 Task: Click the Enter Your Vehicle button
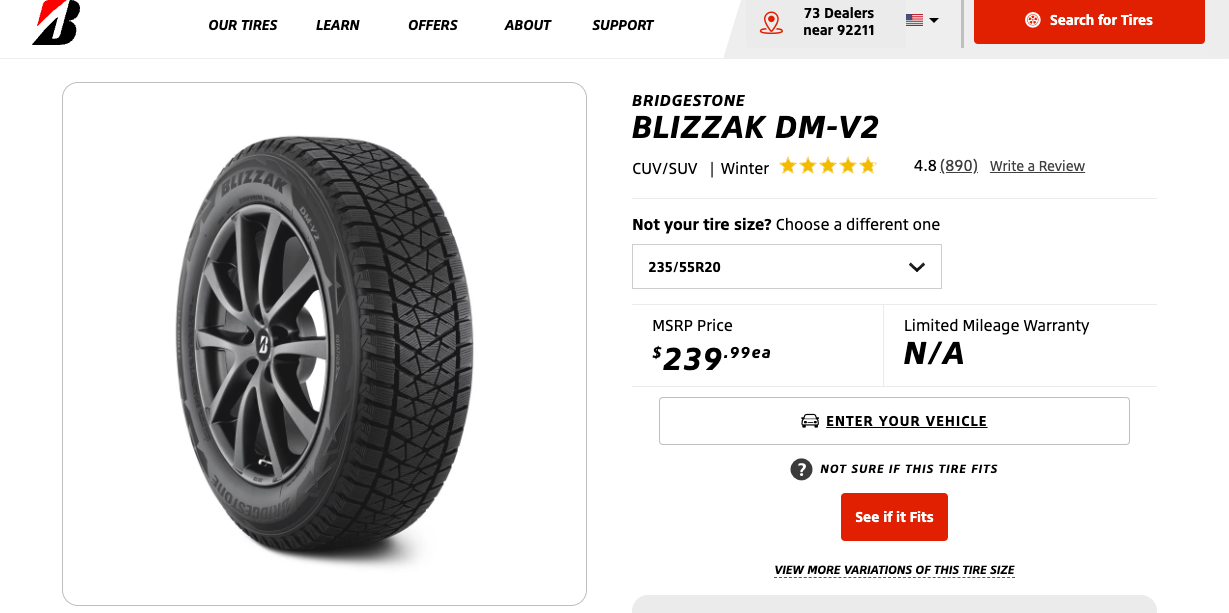[894, 421]
